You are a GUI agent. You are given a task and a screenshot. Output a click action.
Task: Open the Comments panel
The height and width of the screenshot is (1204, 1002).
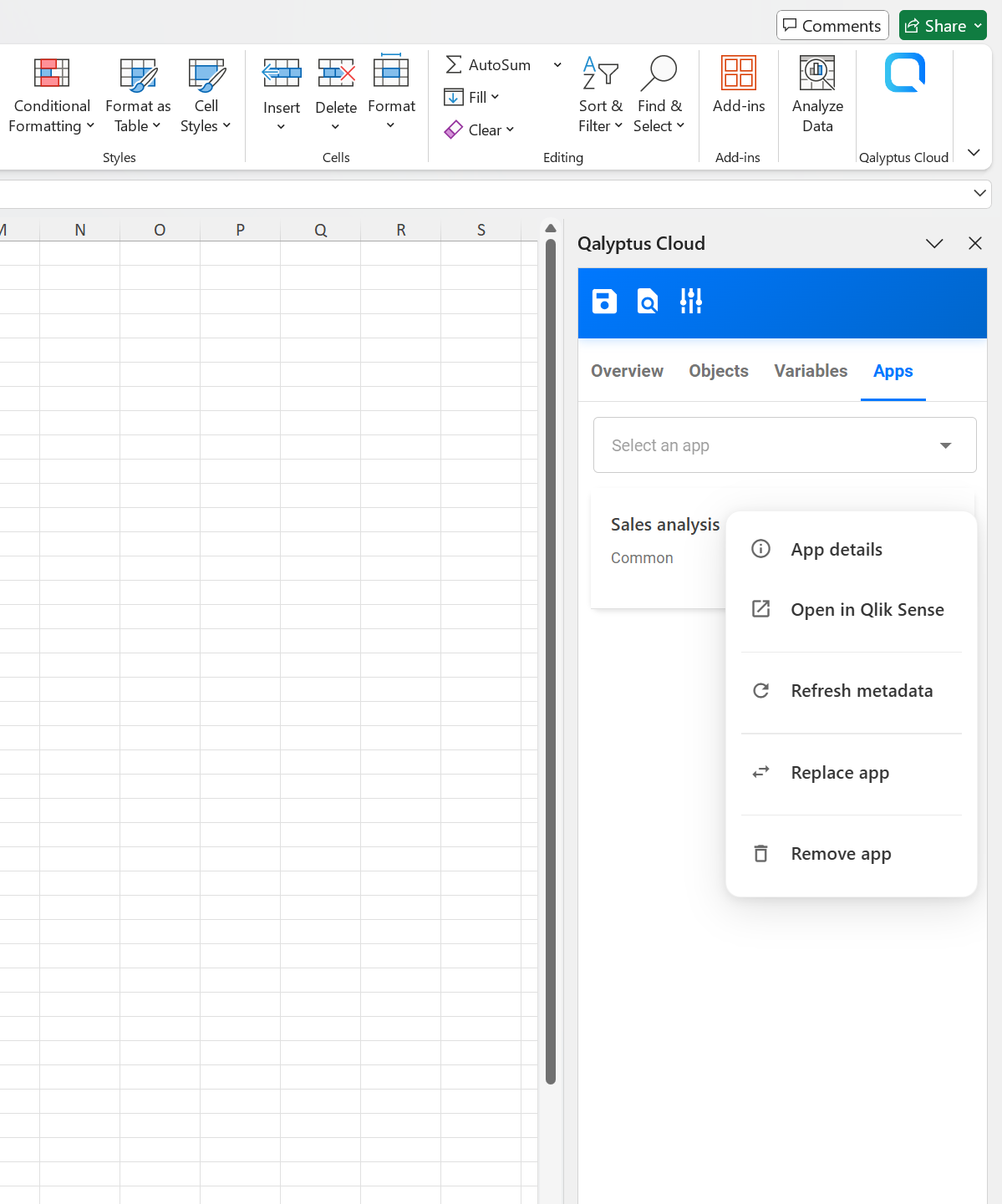[x=832, y=25]
